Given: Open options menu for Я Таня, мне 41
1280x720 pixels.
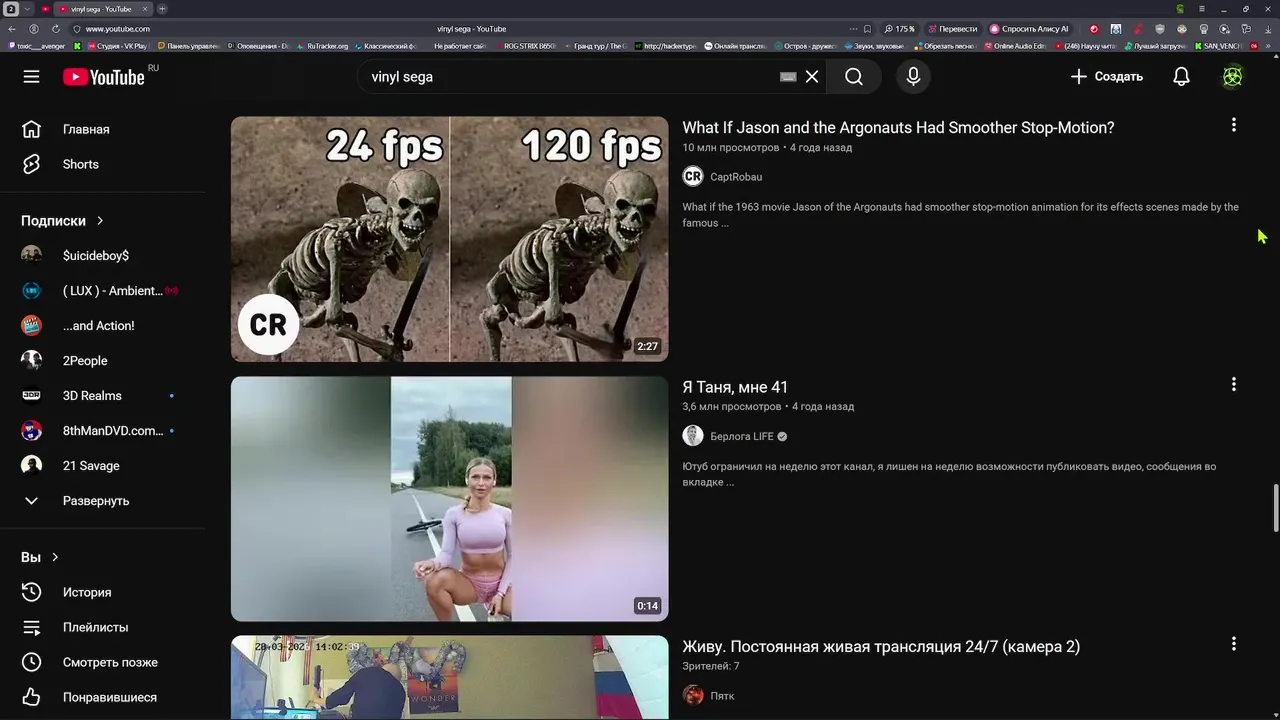Looking at the screenshot, I should click(1233, 384).
